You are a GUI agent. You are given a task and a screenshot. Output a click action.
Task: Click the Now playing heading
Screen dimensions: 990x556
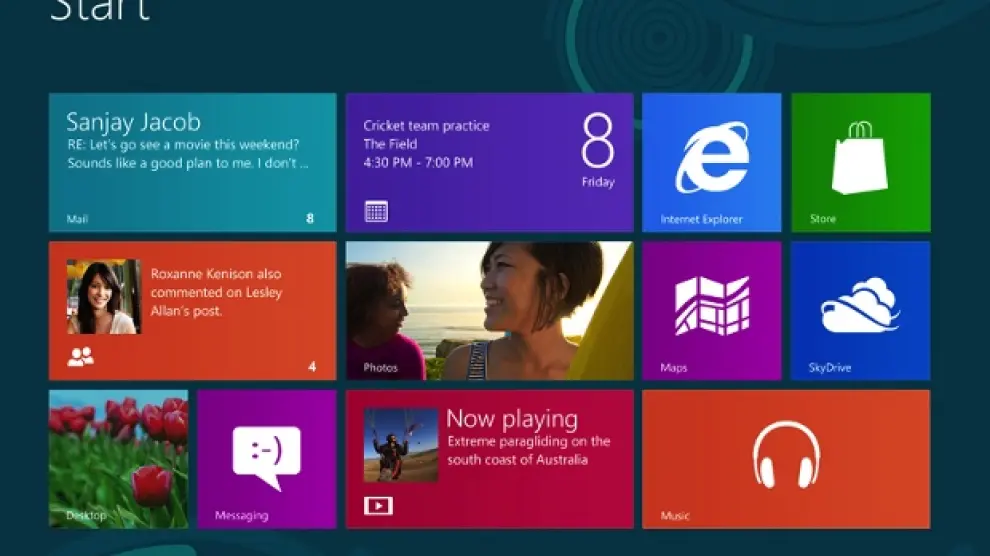click(x=512, y=418)
